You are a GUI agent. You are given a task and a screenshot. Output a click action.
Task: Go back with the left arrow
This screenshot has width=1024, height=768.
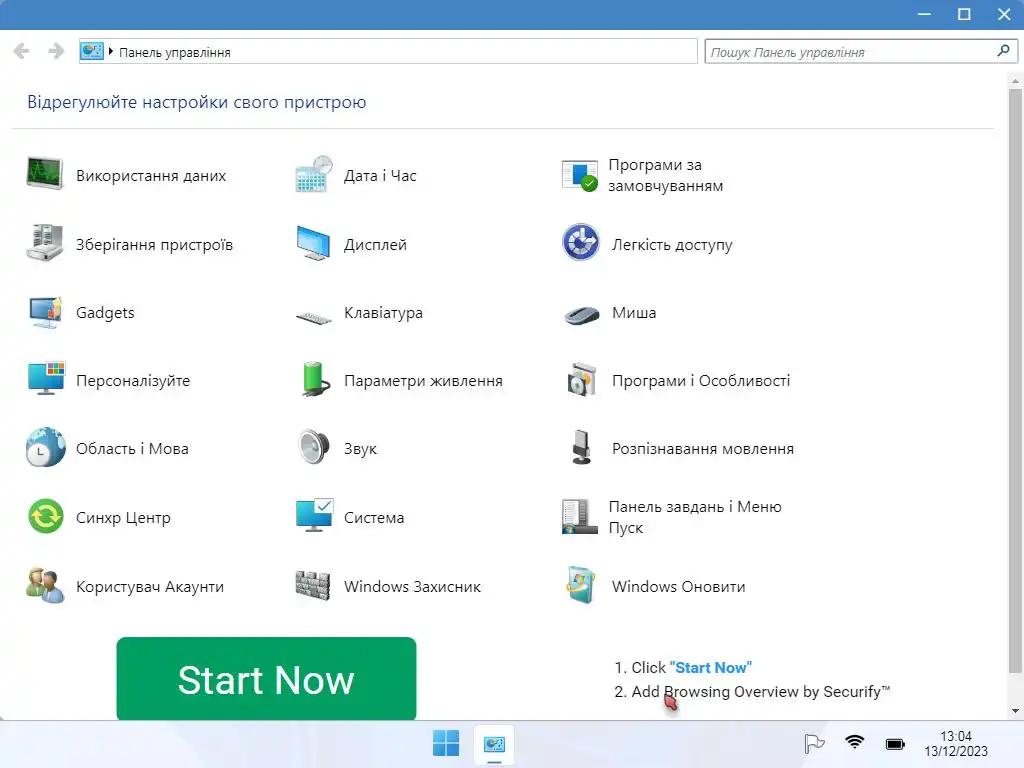coord(22,51)
